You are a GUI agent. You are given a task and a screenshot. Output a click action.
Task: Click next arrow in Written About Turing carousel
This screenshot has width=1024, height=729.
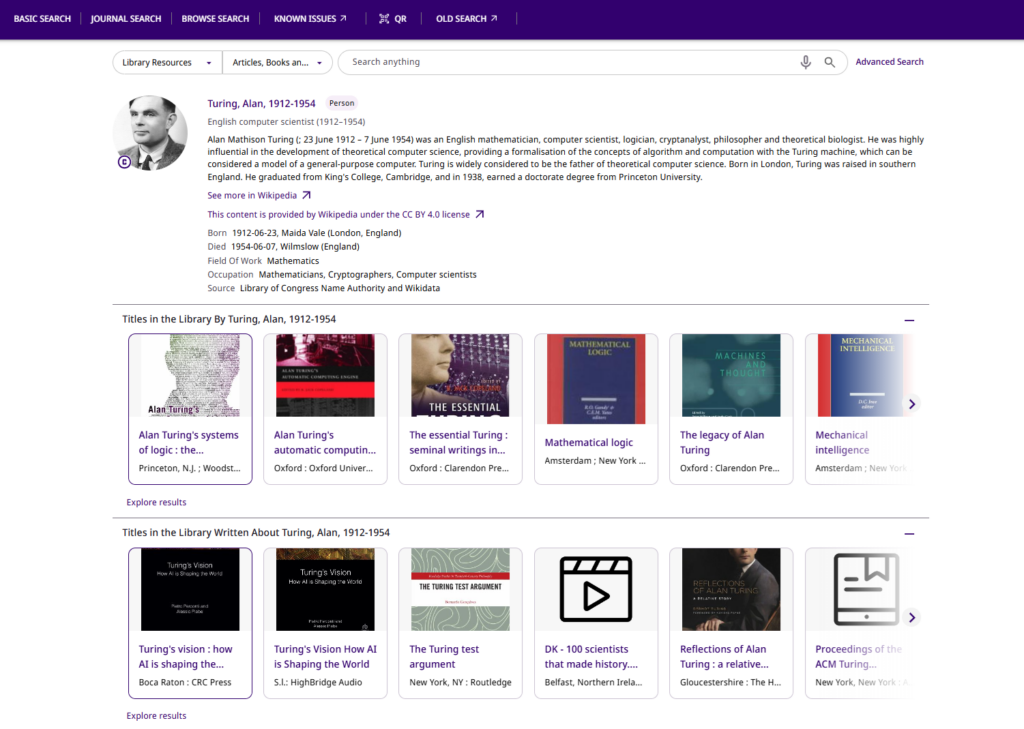(912, 617)
